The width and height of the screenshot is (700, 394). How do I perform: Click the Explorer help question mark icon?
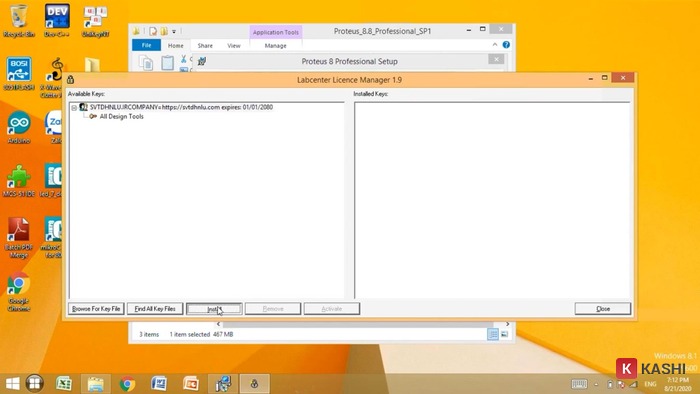pos(506,45)
